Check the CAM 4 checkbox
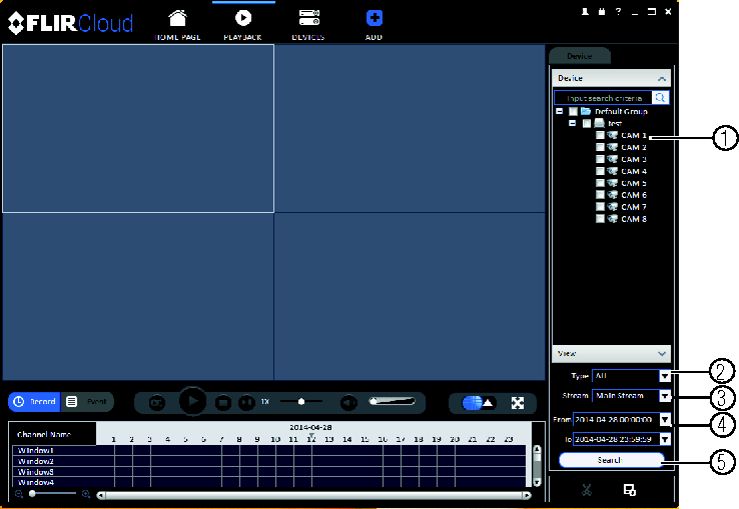This screenshot has width=739, height=509. (600, 171)
